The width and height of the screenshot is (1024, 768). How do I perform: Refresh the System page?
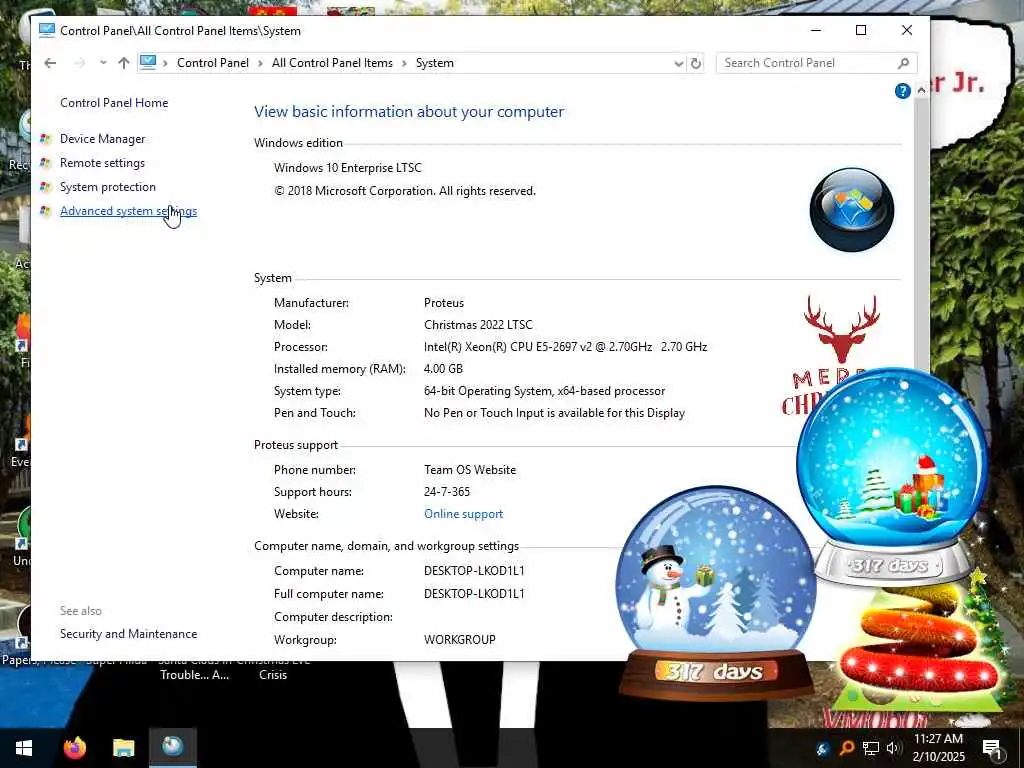[x=696, y=63]
